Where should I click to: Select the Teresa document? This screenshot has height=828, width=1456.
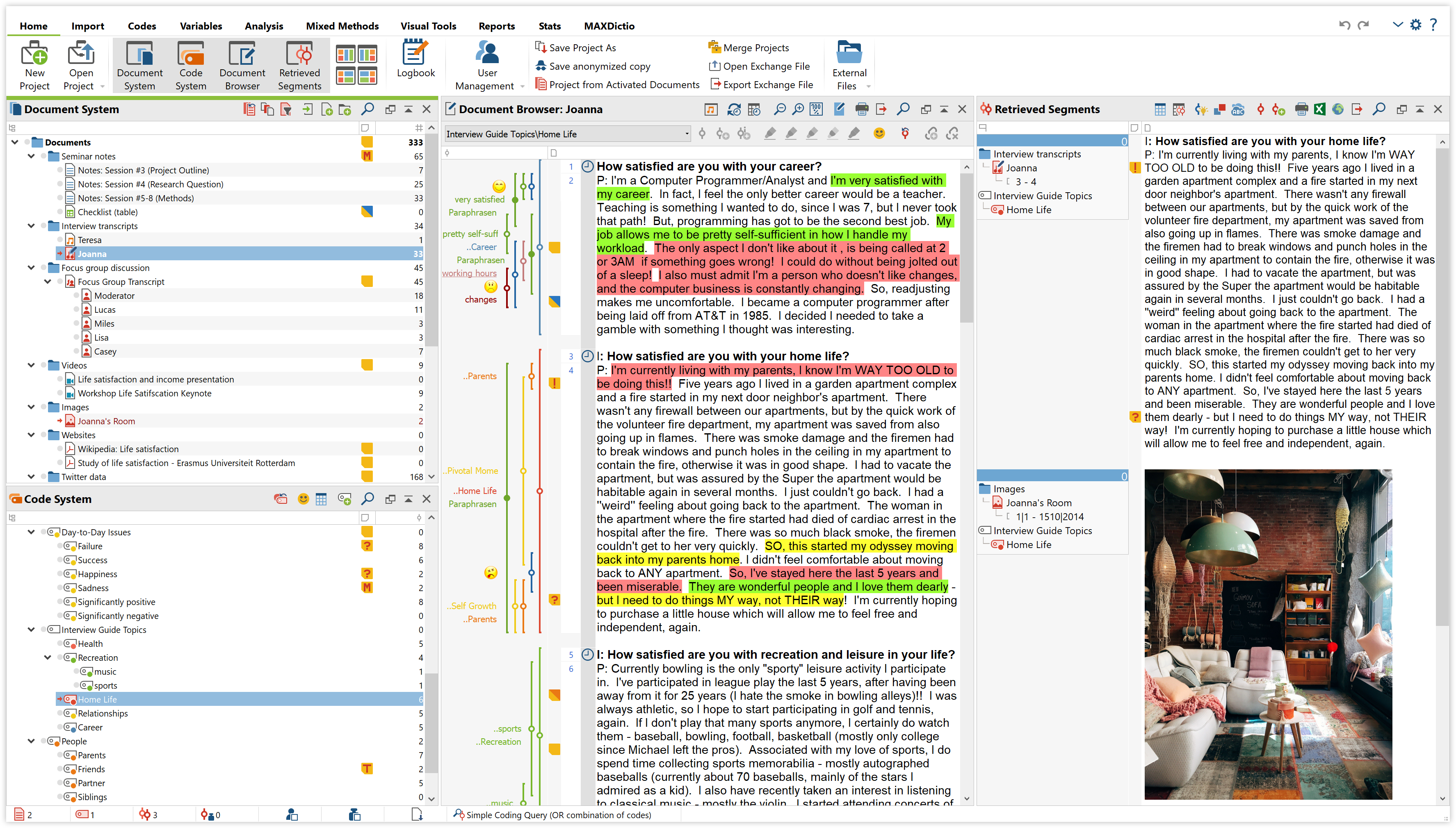pyautogui.click(x=89, y=240)
